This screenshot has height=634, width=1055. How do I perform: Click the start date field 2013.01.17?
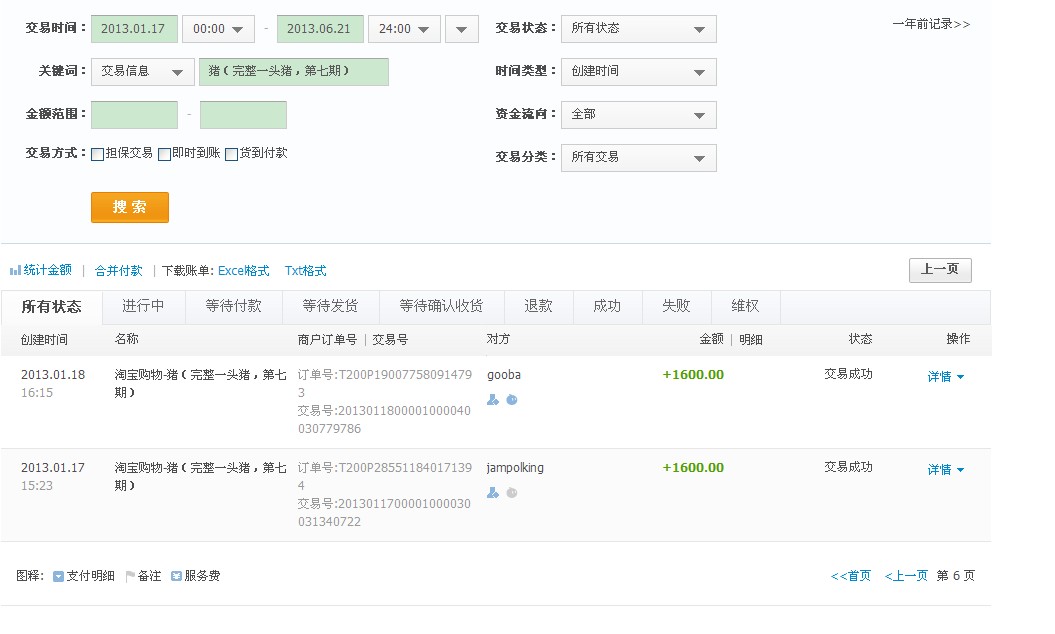134,29
